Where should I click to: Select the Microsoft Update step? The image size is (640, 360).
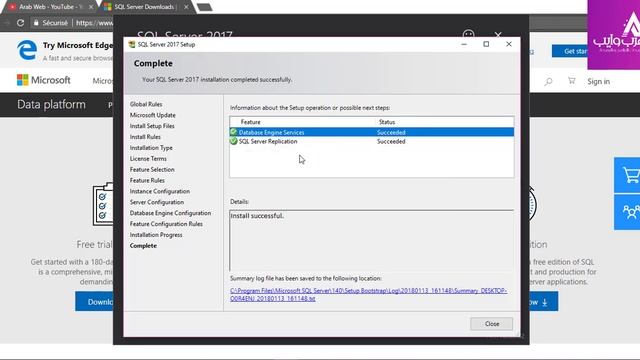(153, 115)
